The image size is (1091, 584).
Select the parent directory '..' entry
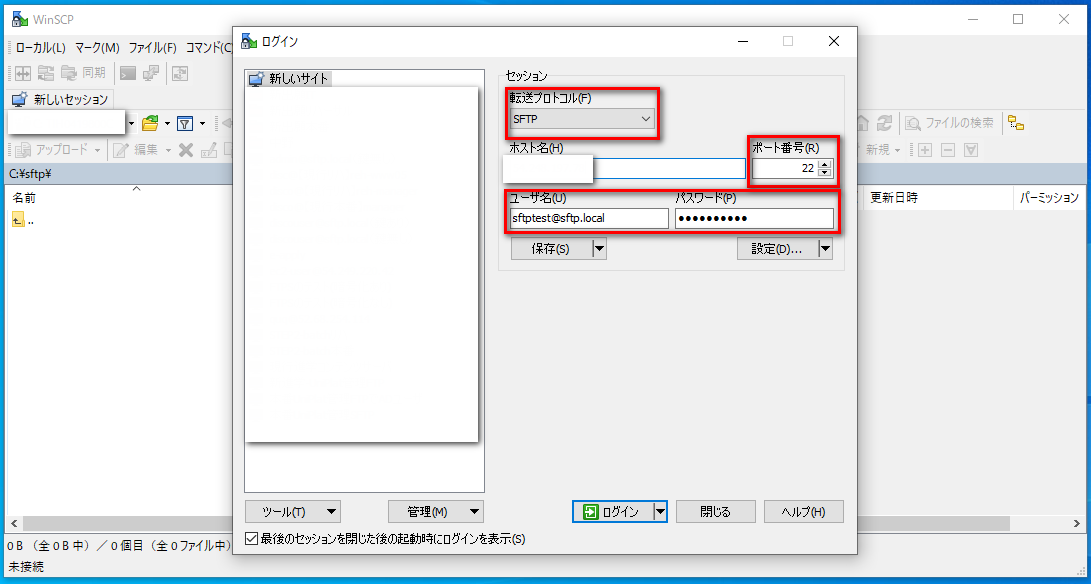pos(24,221)
